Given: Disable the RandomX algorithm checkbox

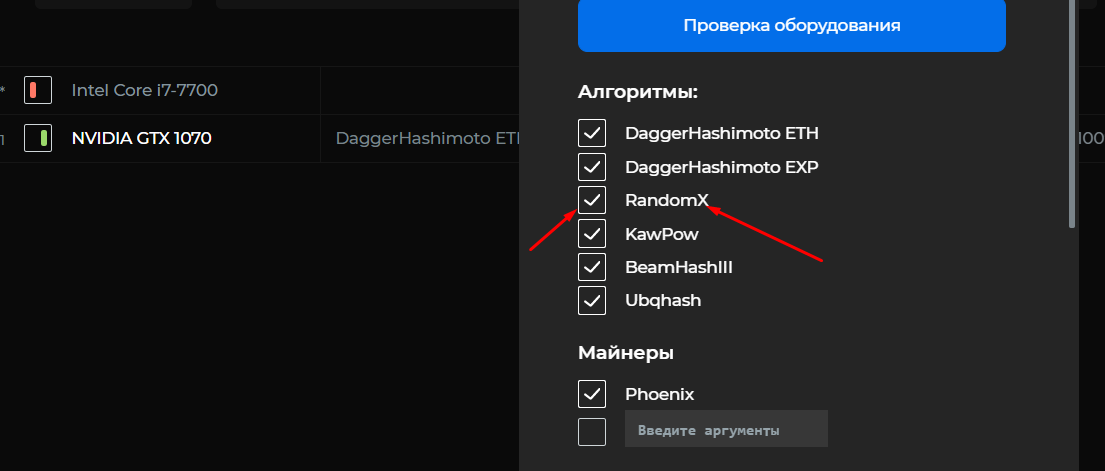Looking at the screenshot, I should pyautogui.click(x=592, y=200).
